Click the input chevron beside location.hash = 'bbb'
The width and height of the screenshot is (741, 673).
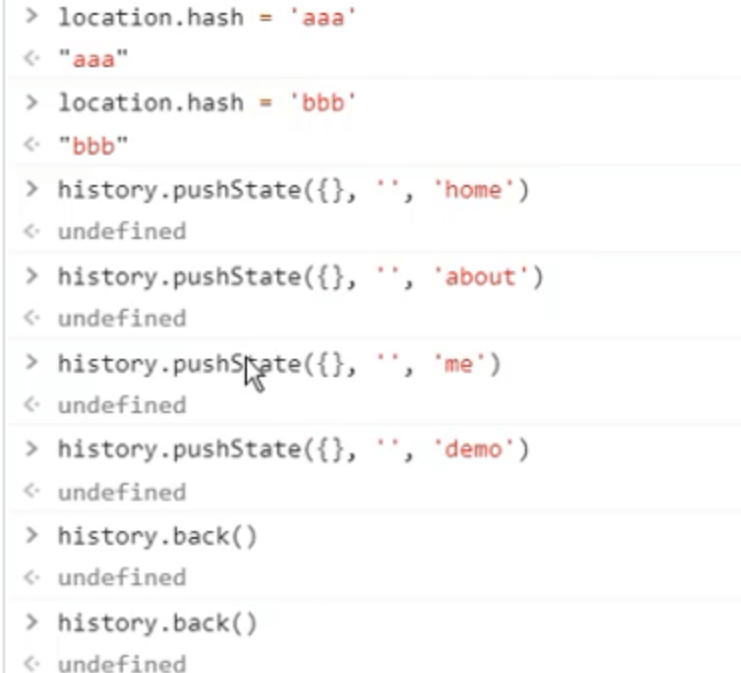(x=32, y=102)
